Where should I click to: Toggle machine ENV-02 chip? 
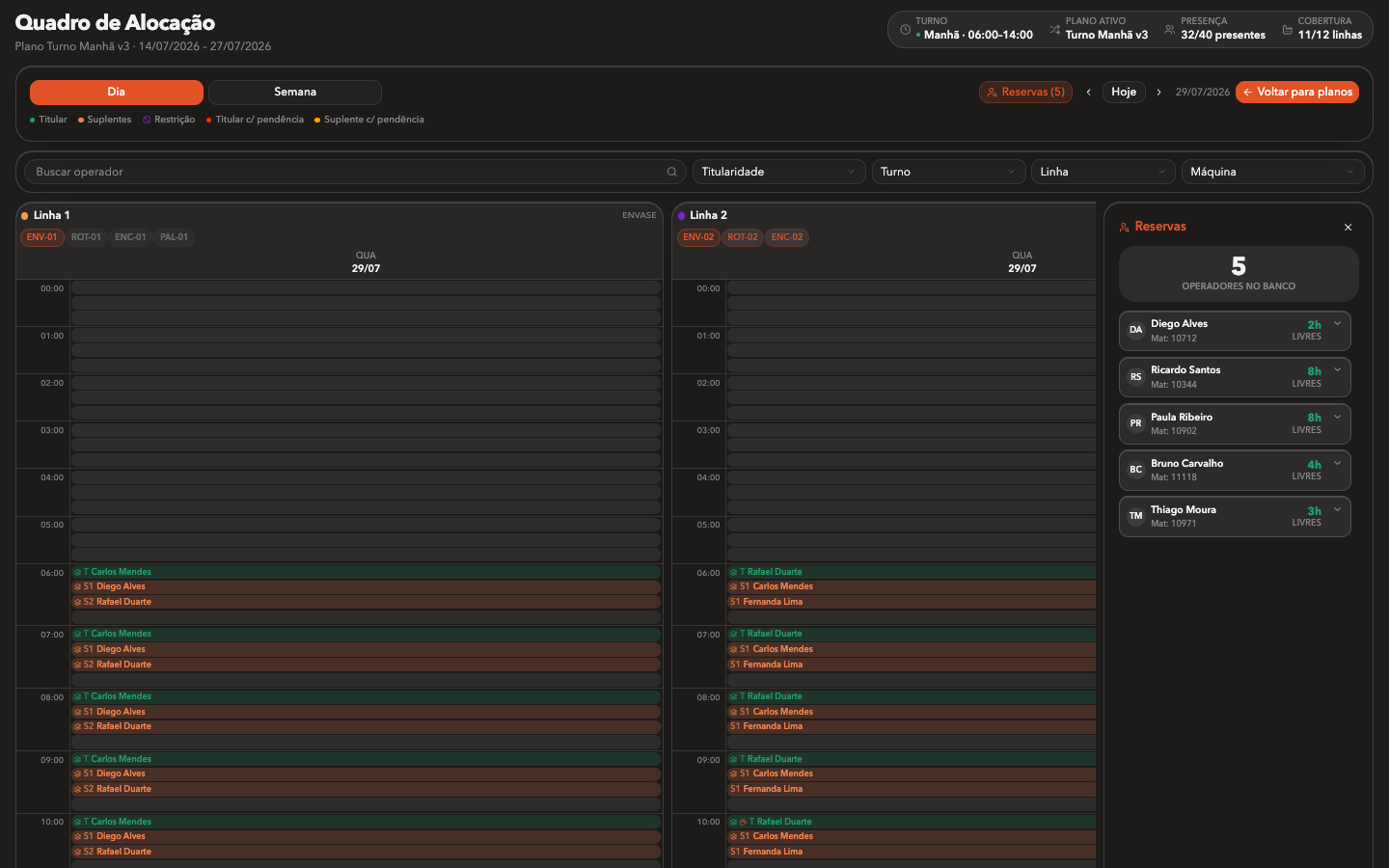(698, 237)
